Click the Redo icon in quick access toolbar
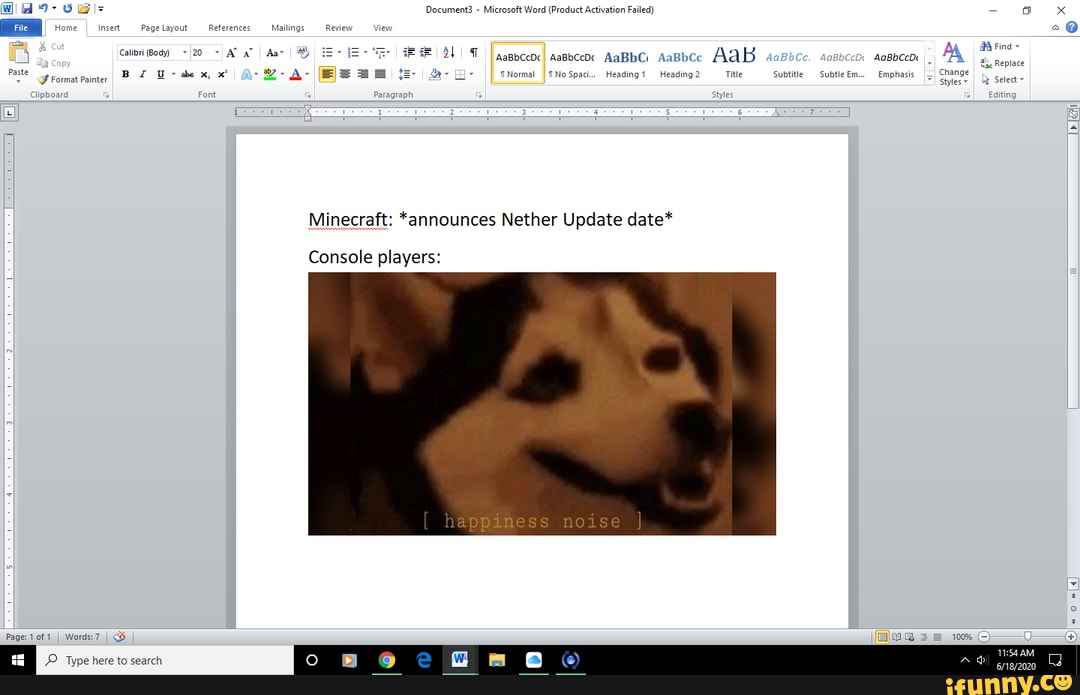This screenshot has height=695, width=1080. point(68,9)
